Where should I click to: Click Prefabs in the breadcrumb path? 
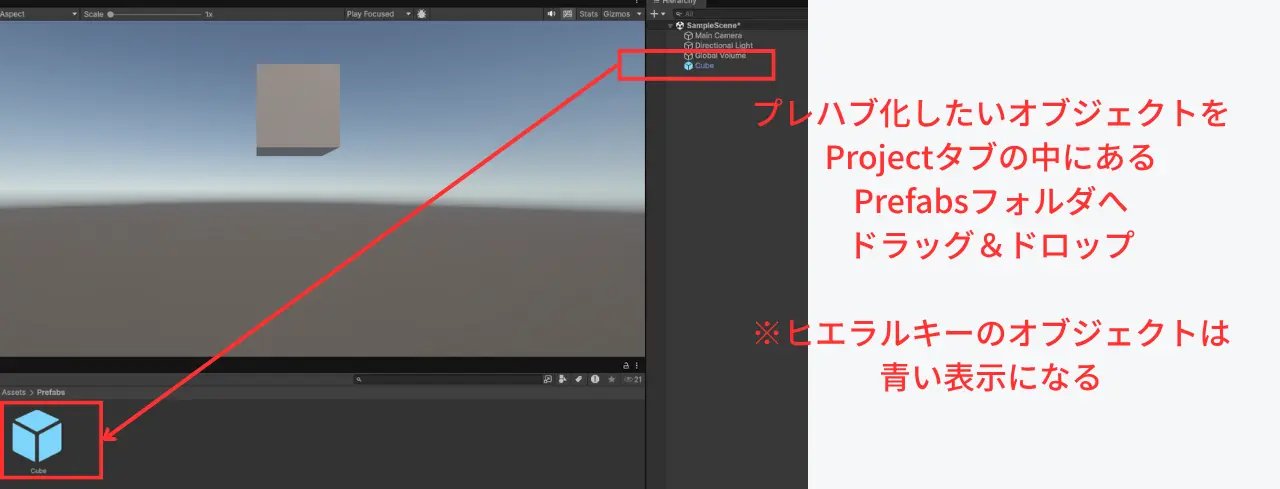51,393
